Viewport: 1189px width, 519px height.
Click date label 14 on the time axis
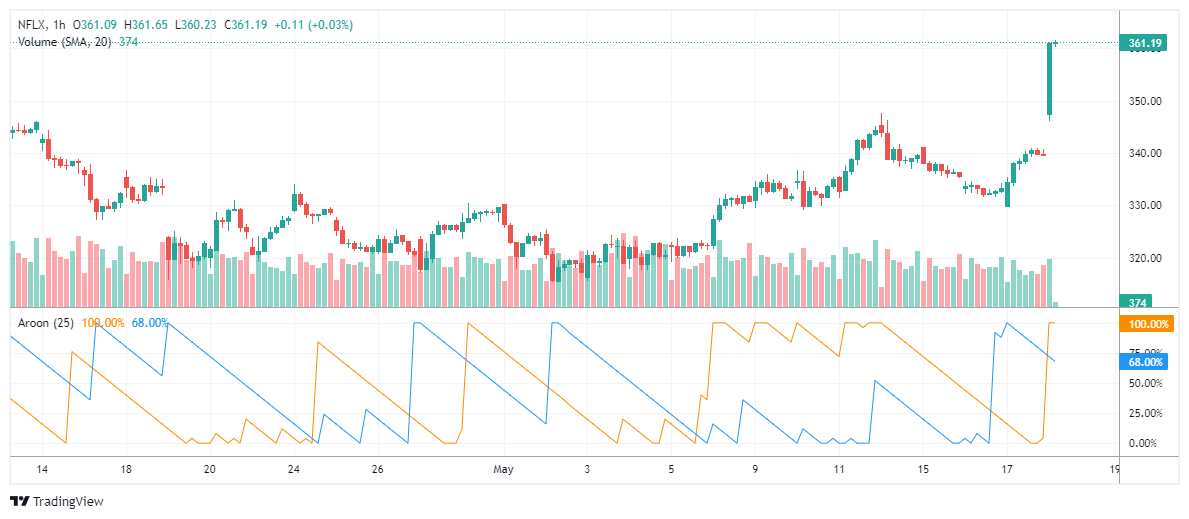[x=42, y=470]
